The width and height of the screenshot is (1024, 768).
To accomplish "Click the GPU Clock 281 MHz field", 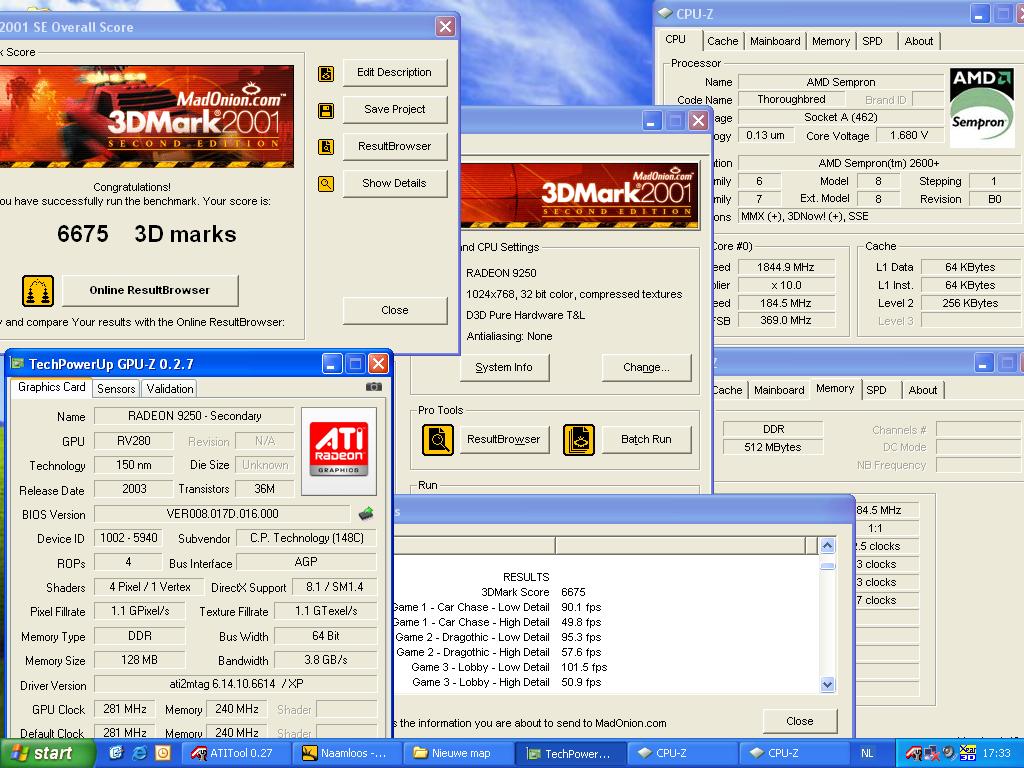I will 125,709.
